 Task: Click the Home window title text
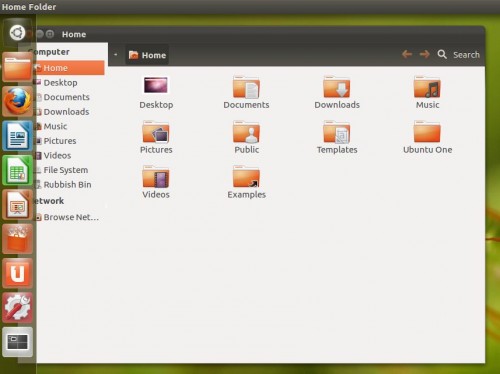(x=74, y=34)
